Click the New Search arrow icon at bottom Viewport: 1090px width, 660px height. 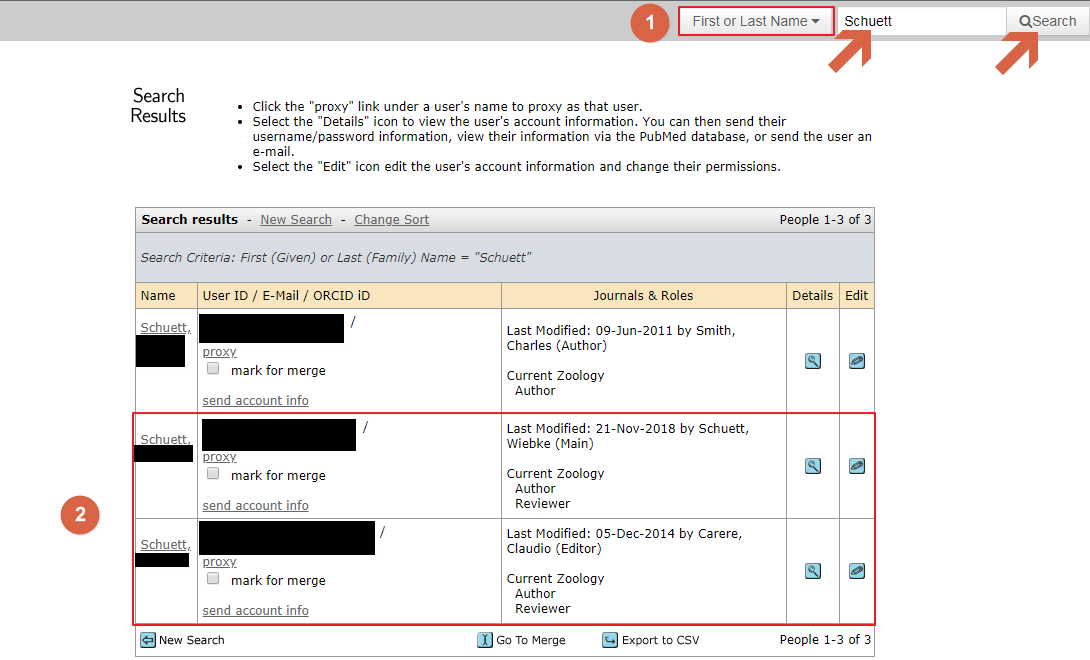click(x=148, y=640)
